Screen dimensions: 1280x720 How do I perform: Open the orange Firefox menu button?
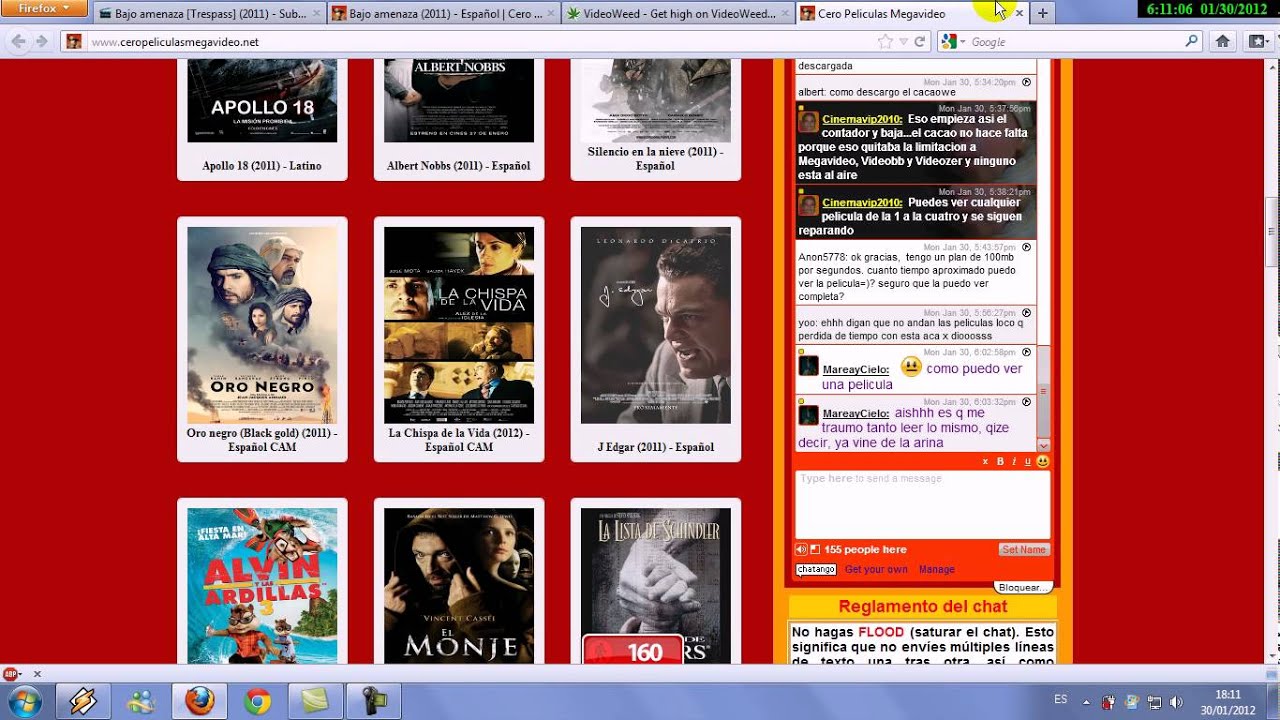click(x=44, y=9)
